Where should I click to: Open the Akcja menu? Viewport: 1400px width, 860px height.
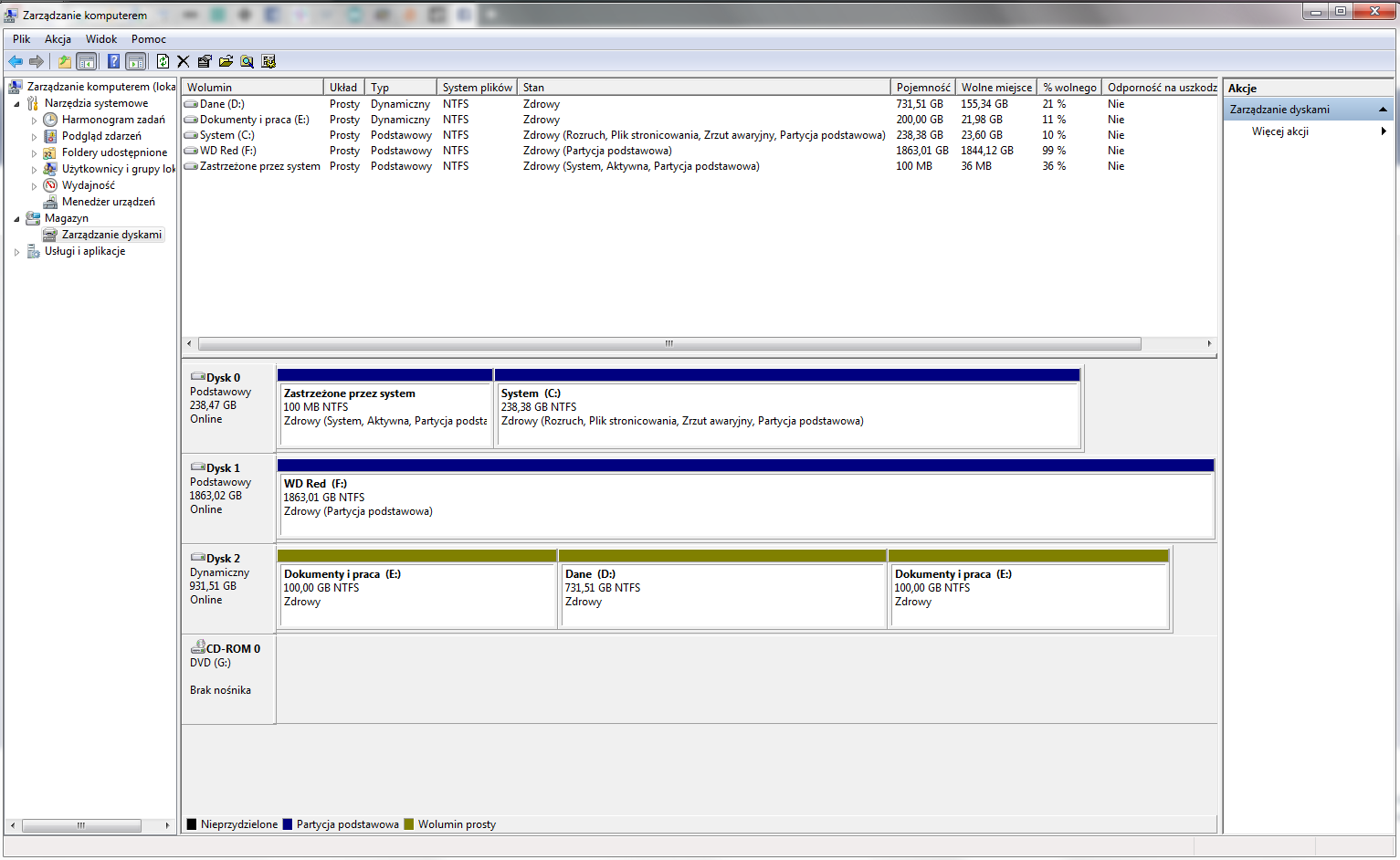coord(58,39)
